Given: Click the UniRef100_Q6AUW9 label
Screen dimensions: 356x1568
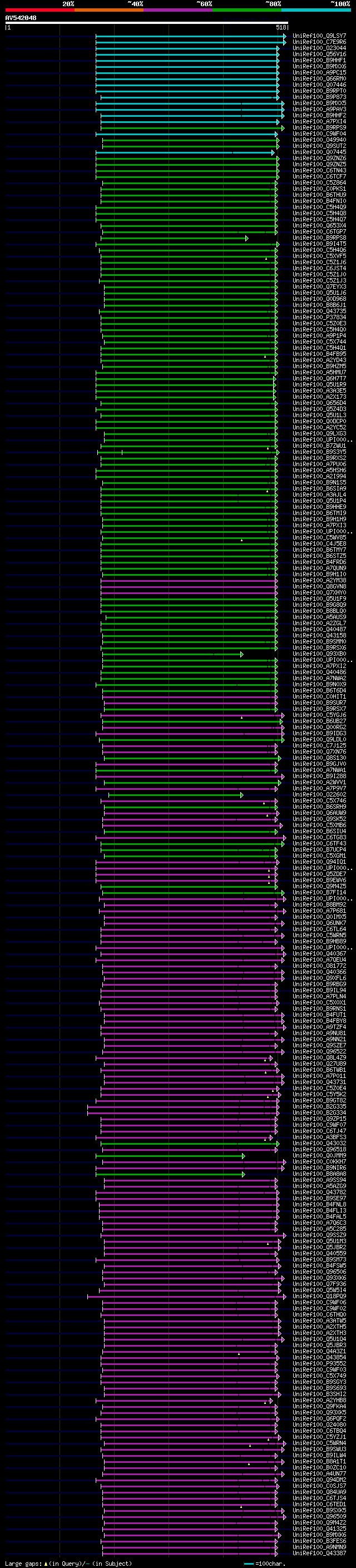Looking at the screenshot, I should [x=319, y=813].
